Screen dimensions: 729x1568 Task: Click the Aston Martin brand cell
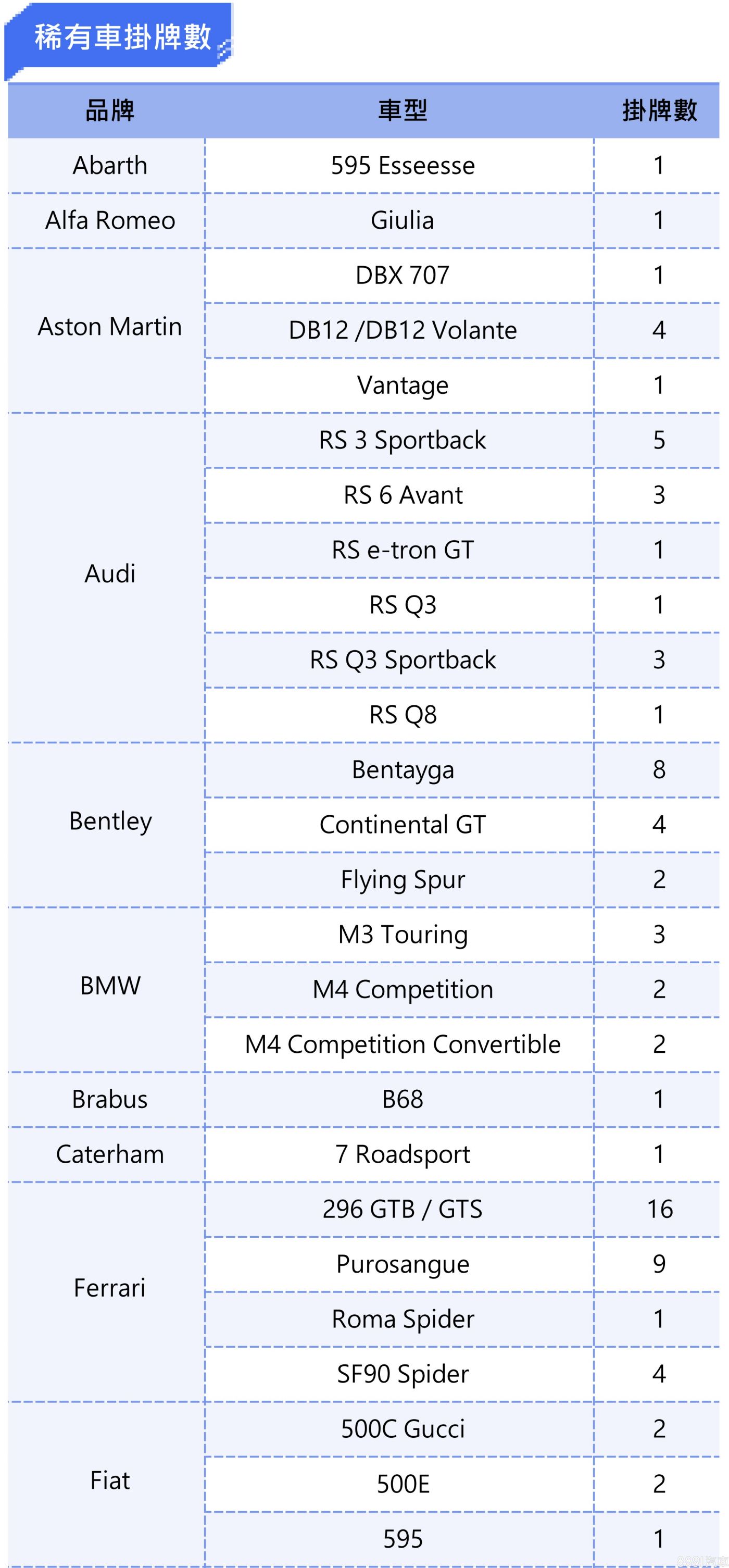pos(110,327)
